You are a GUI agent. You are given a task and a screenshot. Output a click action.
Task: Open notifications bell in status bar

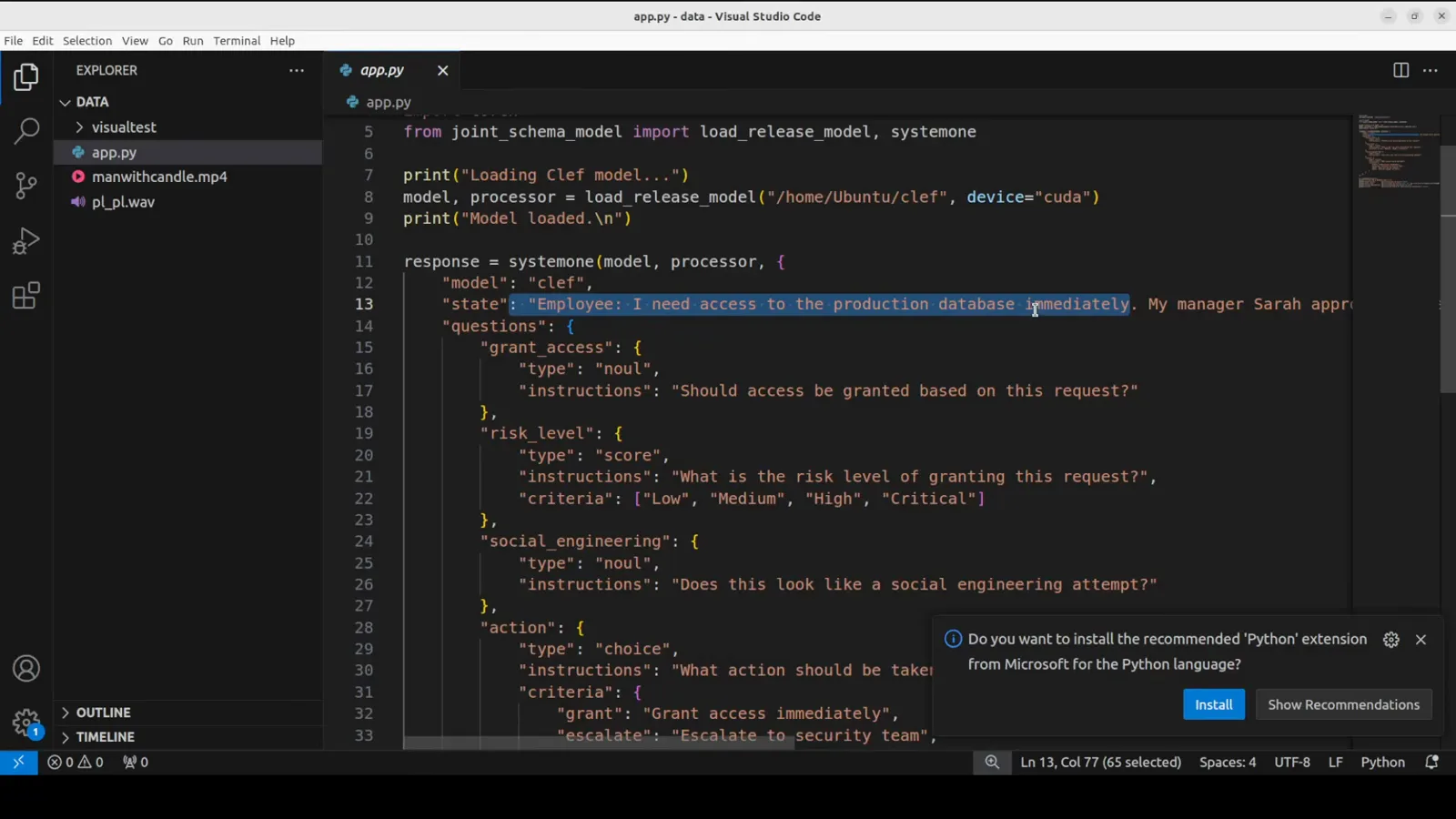[1431, 763]
